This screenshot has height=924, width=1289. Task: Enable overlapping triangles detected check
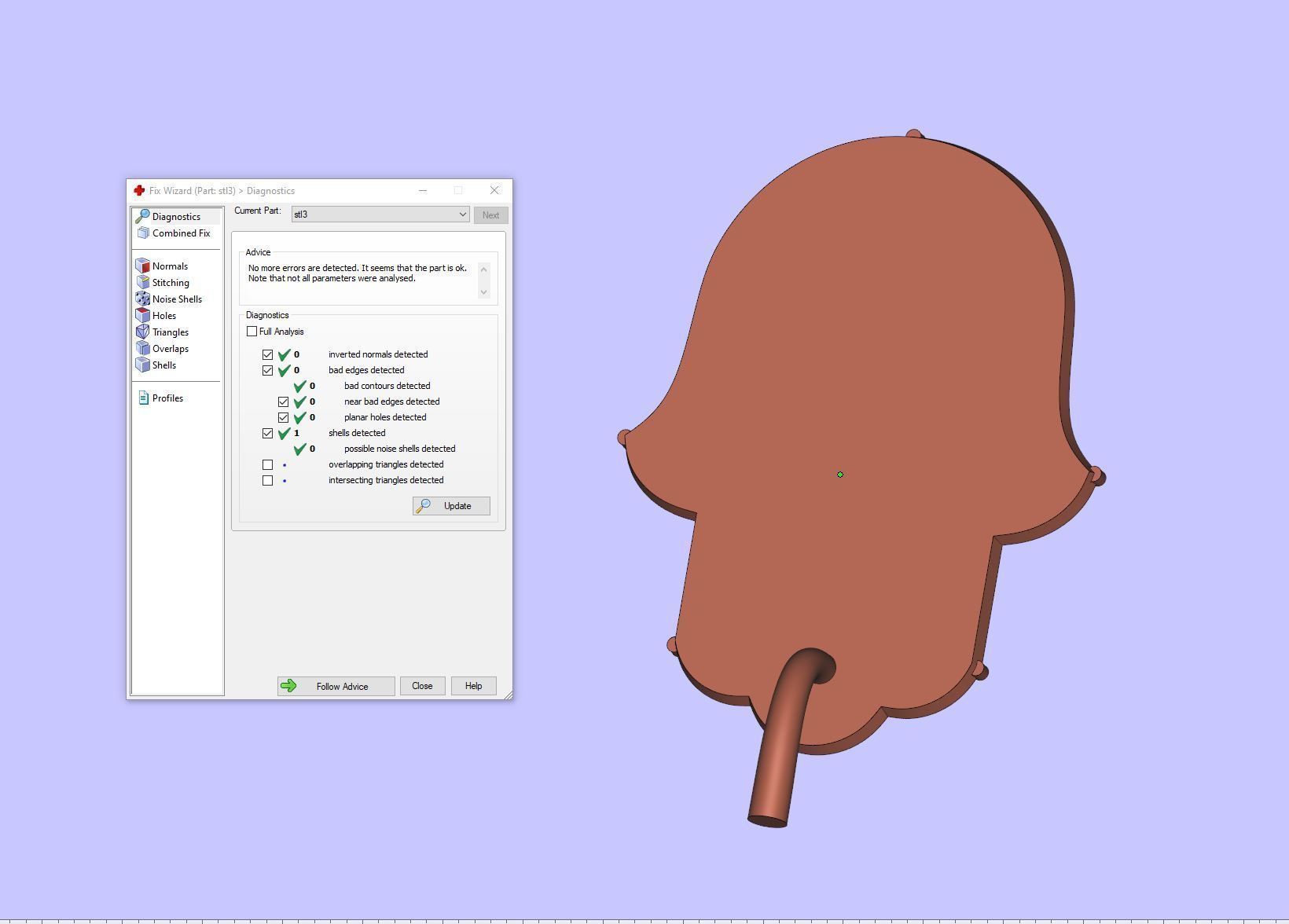(x=267, y=464)
